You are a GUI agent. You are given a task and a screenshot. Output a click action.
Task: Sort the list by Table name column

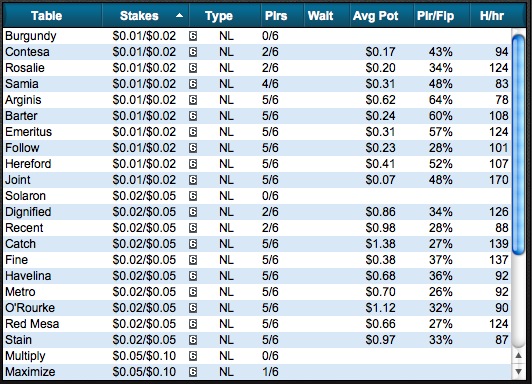[x=46, y=16]
